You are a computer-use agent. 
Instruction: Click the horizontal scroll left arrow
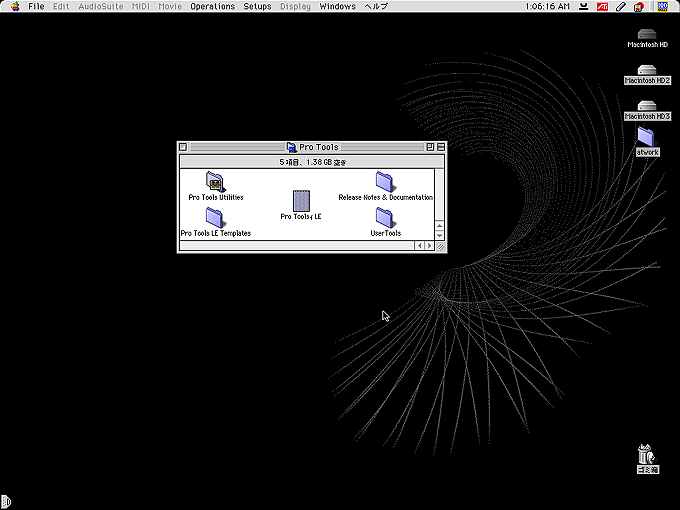[x=419, y=246]
